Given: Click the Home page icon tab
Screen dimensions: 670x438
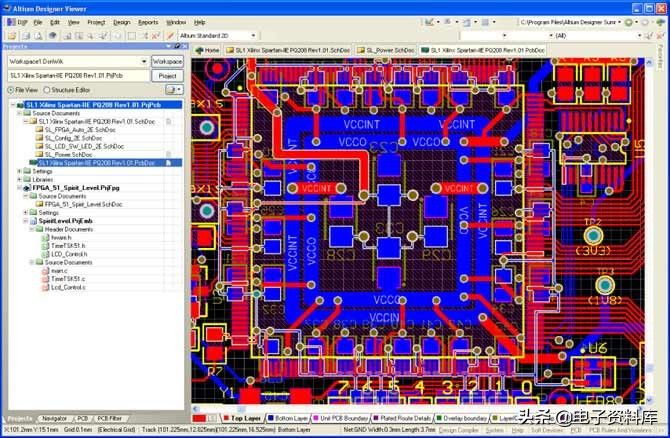Looking at the screenshot, I should [x=207, y=49].
